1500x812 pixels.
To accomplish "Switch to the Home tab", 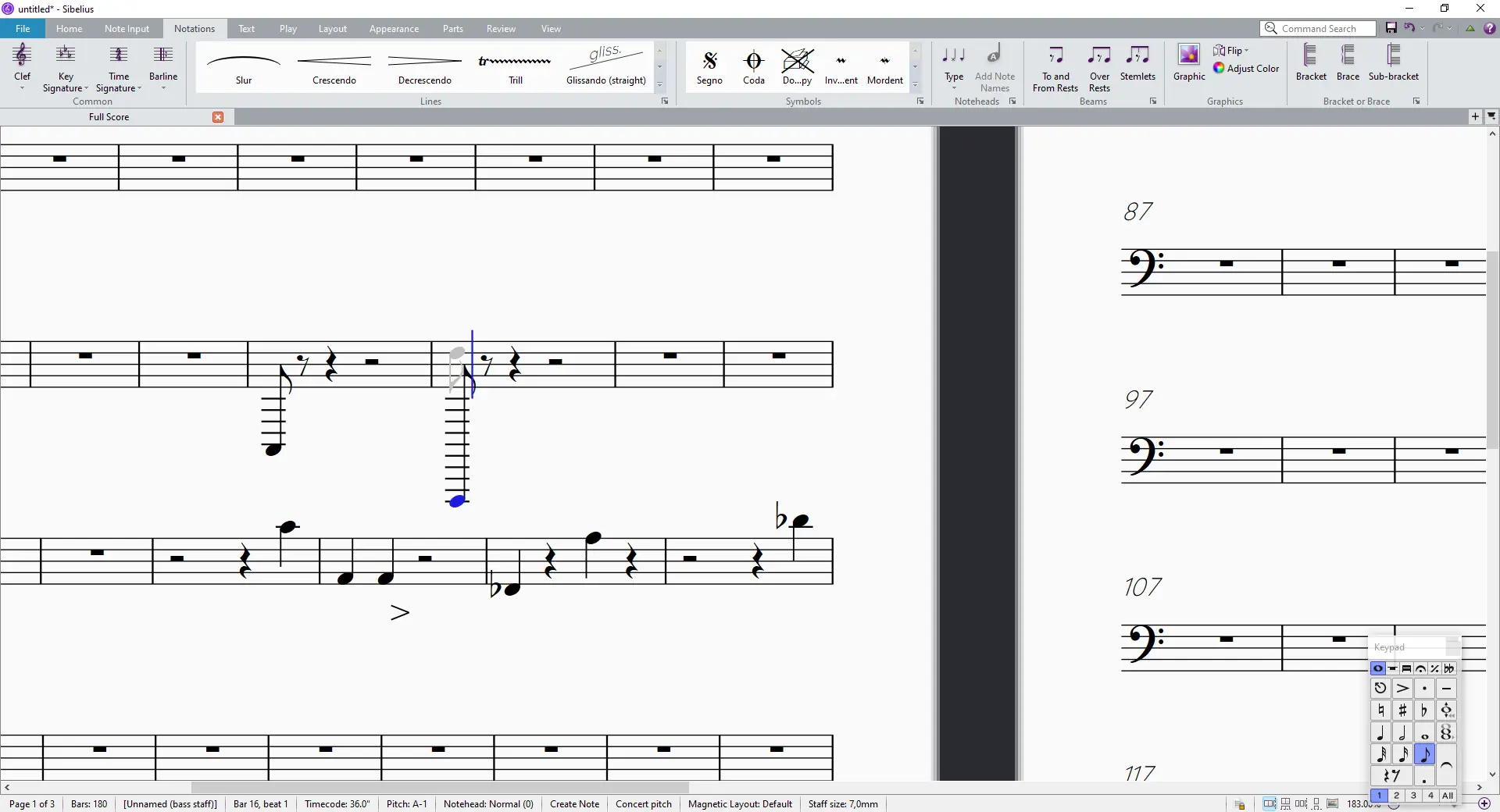I will (x=69, y=29).
